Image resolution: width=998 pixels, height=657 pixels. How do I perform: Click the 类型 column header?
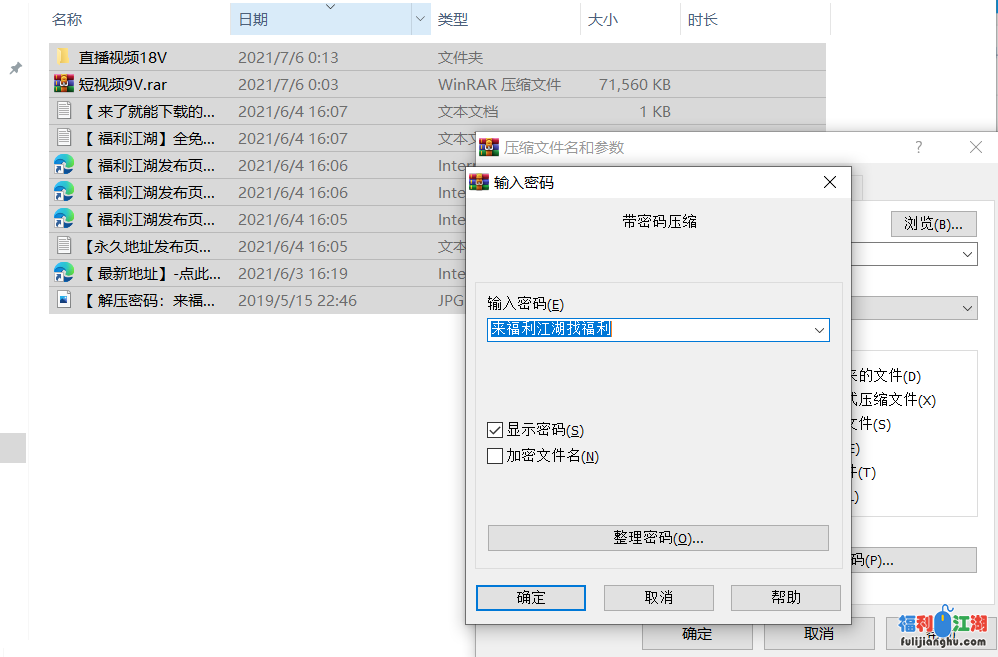point(453,19)
